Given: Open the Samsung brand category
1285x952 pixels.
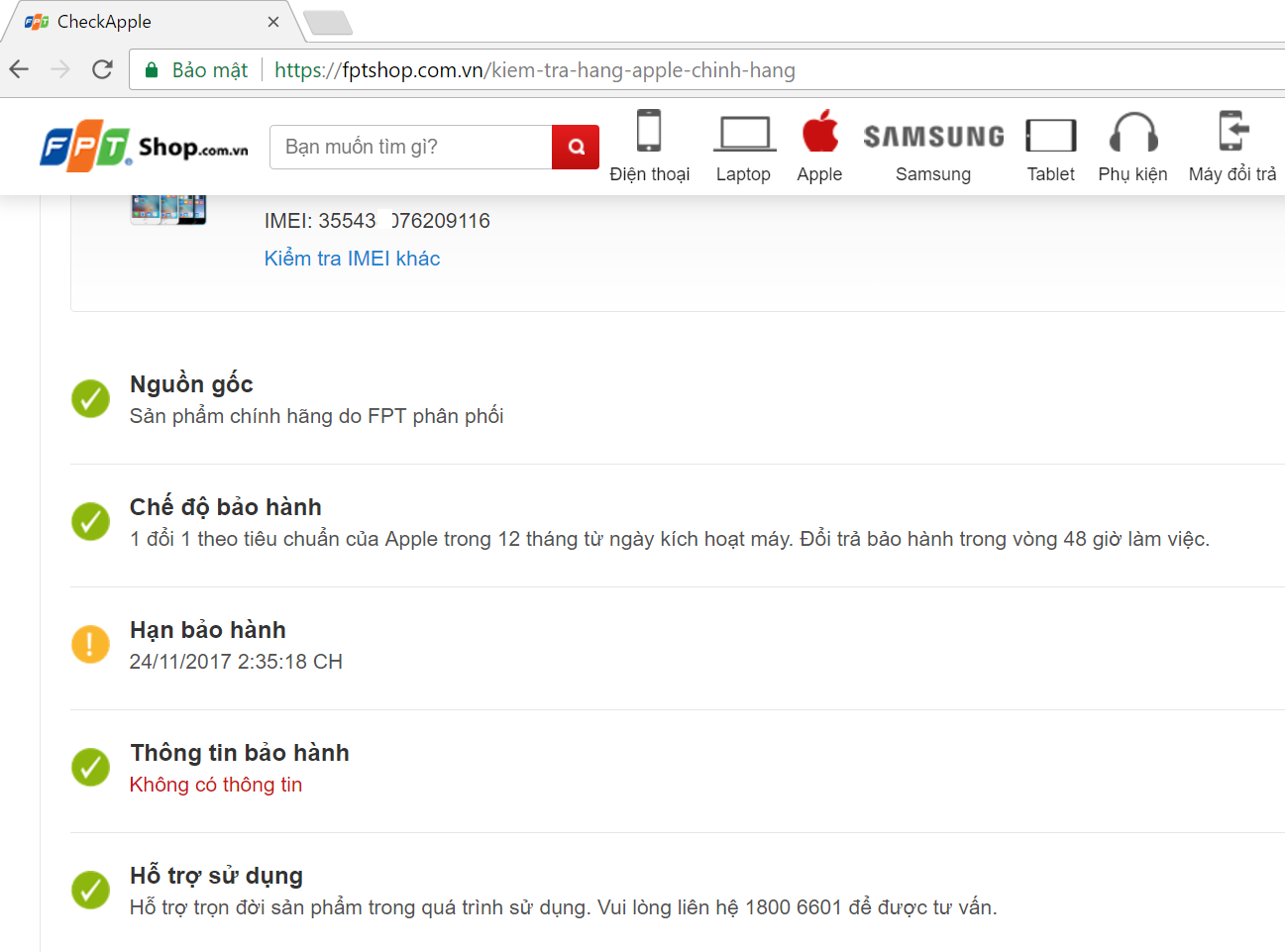Looking at the screenshot, I should point(933,136).
